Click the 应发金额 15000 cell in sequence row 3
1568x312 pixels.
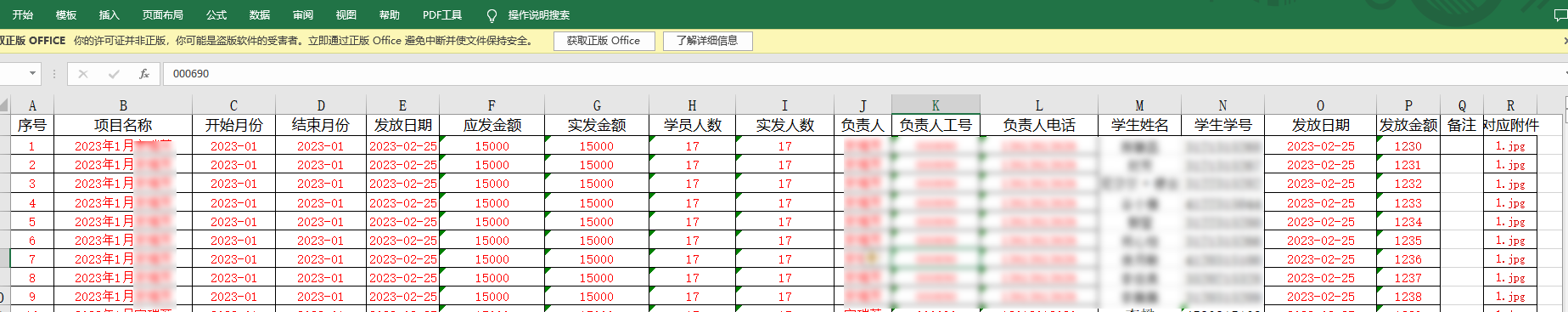coord(492,184)
